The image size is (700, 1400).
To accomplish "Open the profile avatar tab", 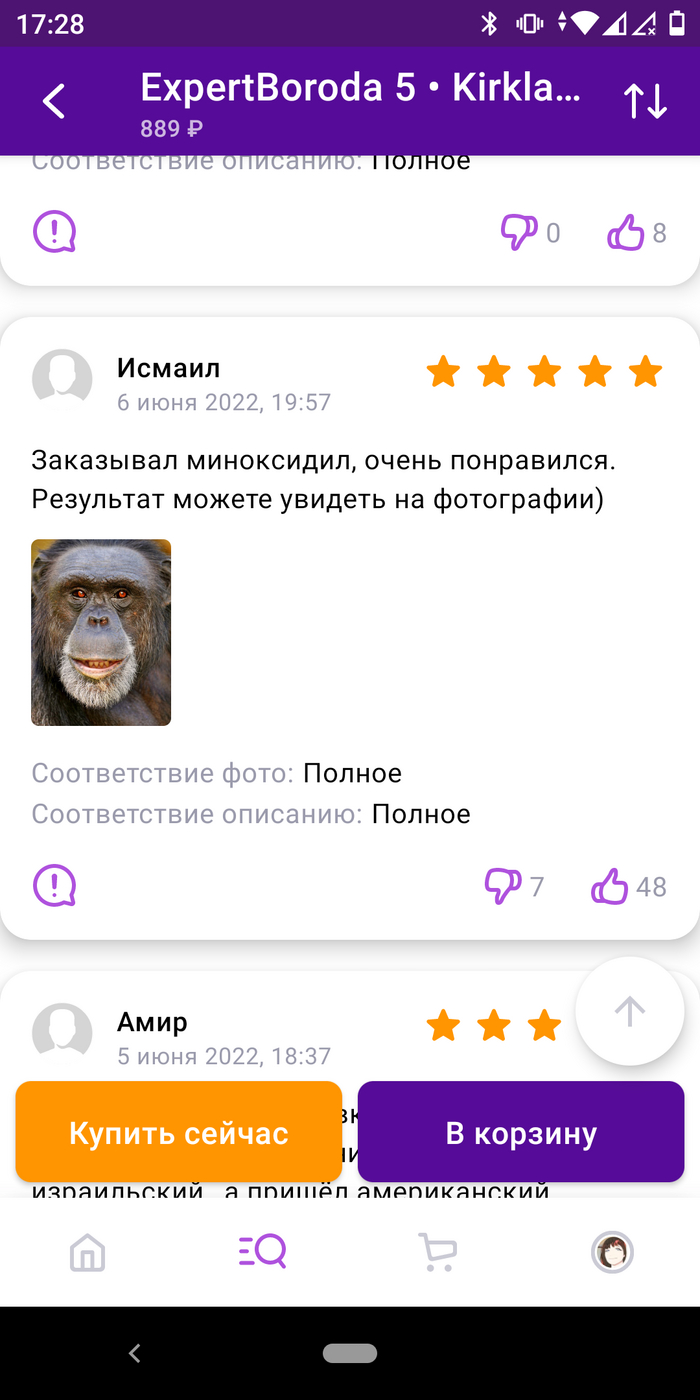I will point(612,1252).
